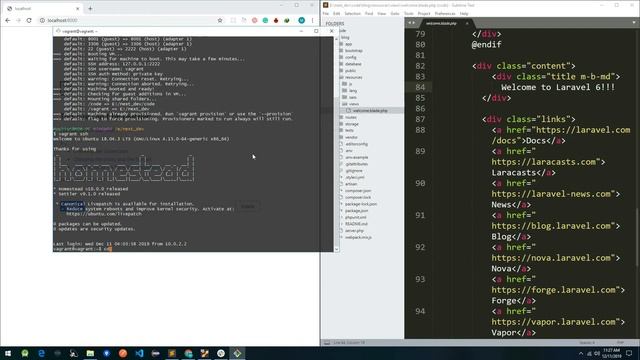Close the welcome.blade.php tab
This screenshot has width=640, height=360.
[467, 23]
